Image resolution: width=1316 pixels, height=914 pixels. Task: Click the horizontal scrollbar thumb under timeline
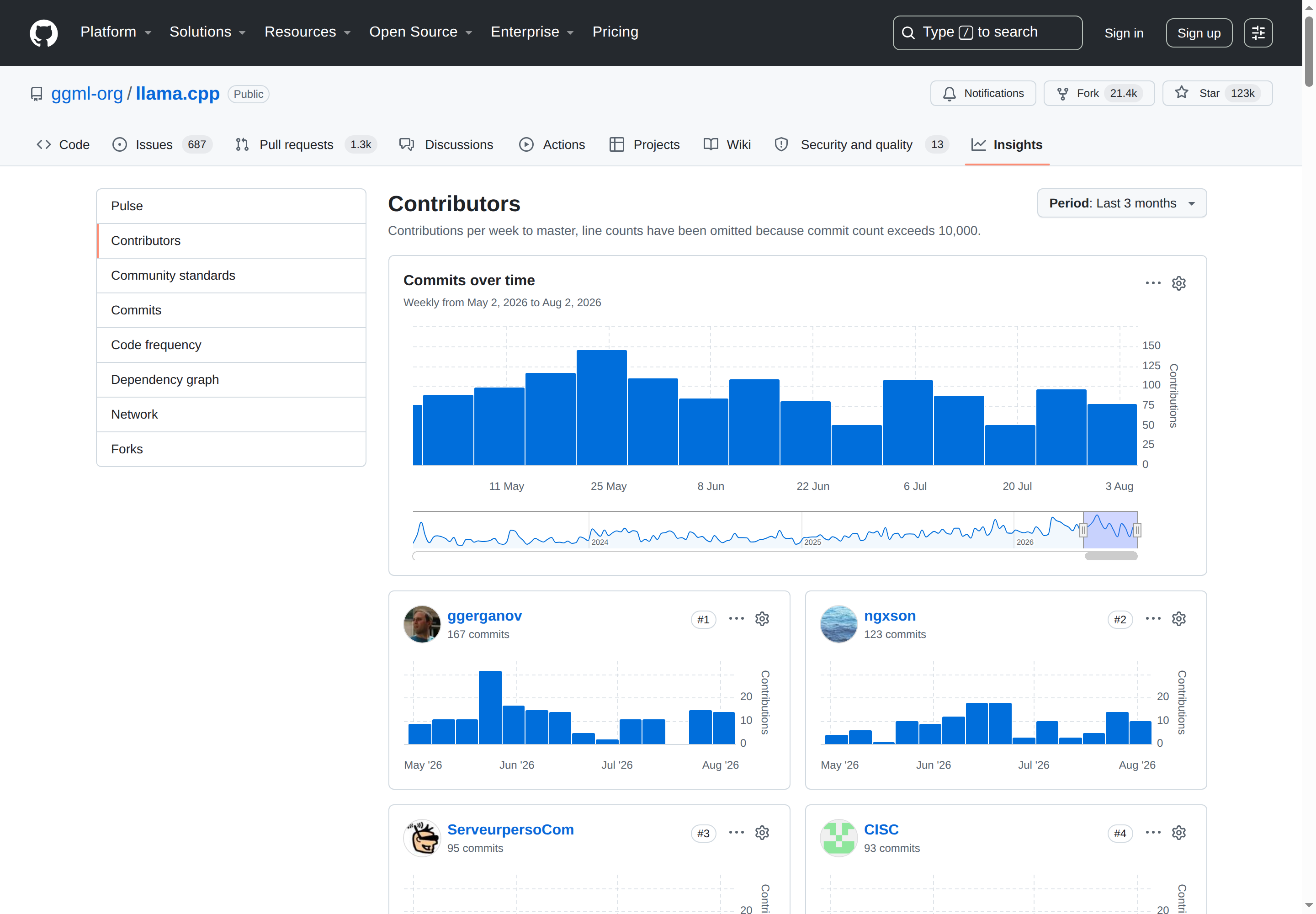coord(1110,556)
